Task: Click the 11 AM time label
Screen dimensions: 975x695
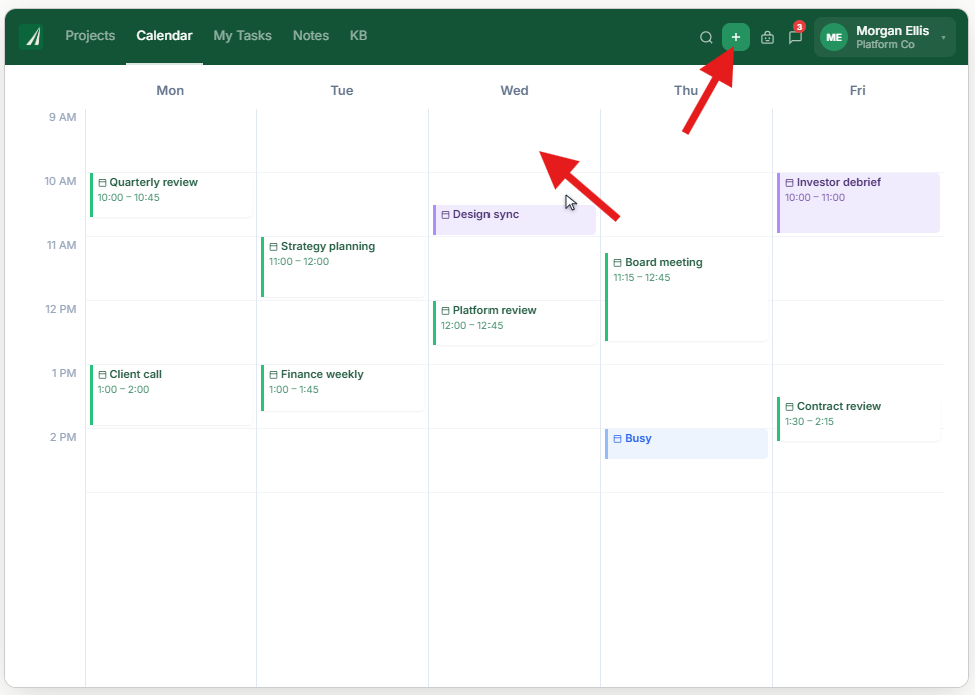Action: [x=62, y=245]
